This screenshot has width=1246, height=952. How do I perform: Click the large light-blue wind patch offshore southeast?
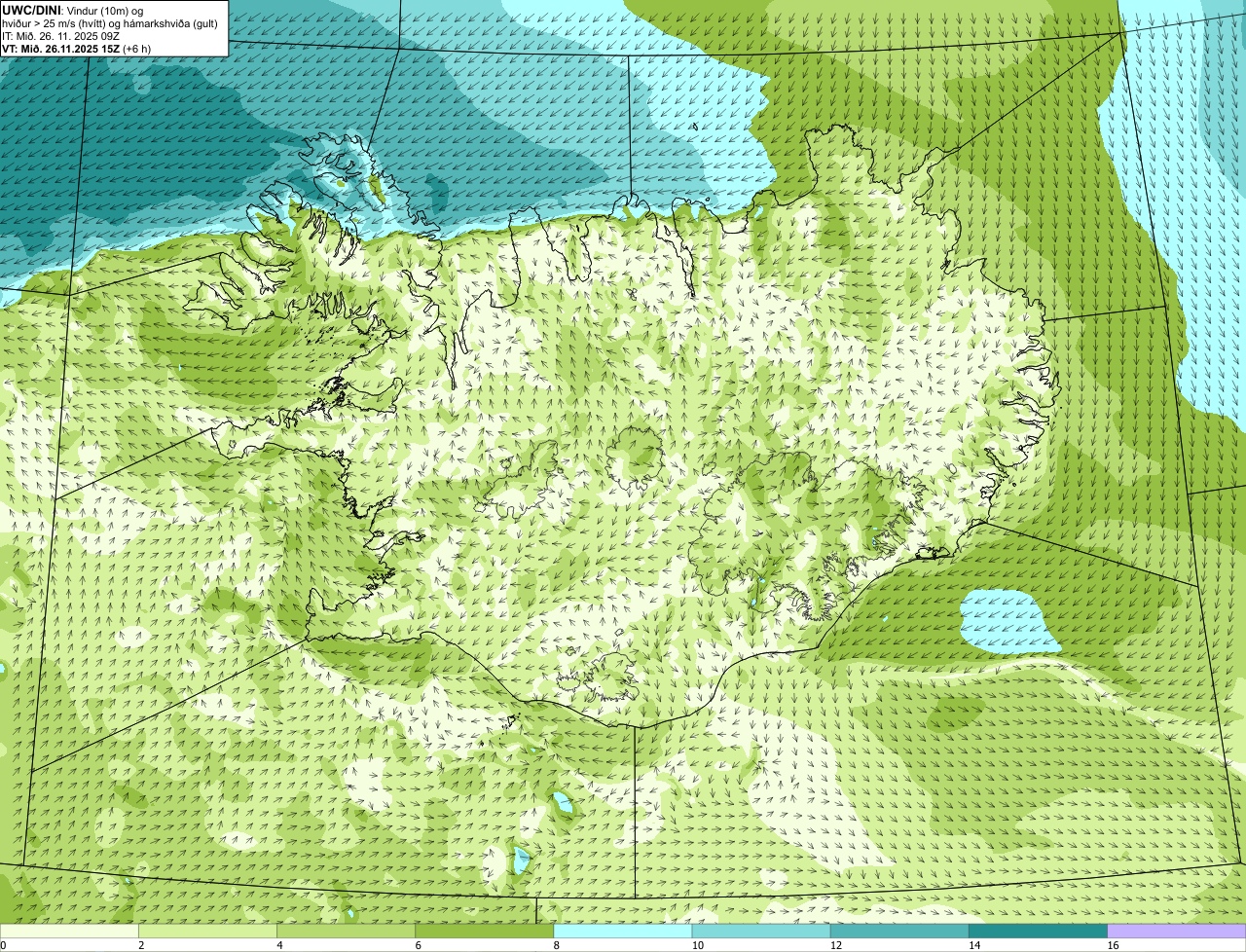click(1009, 622)
